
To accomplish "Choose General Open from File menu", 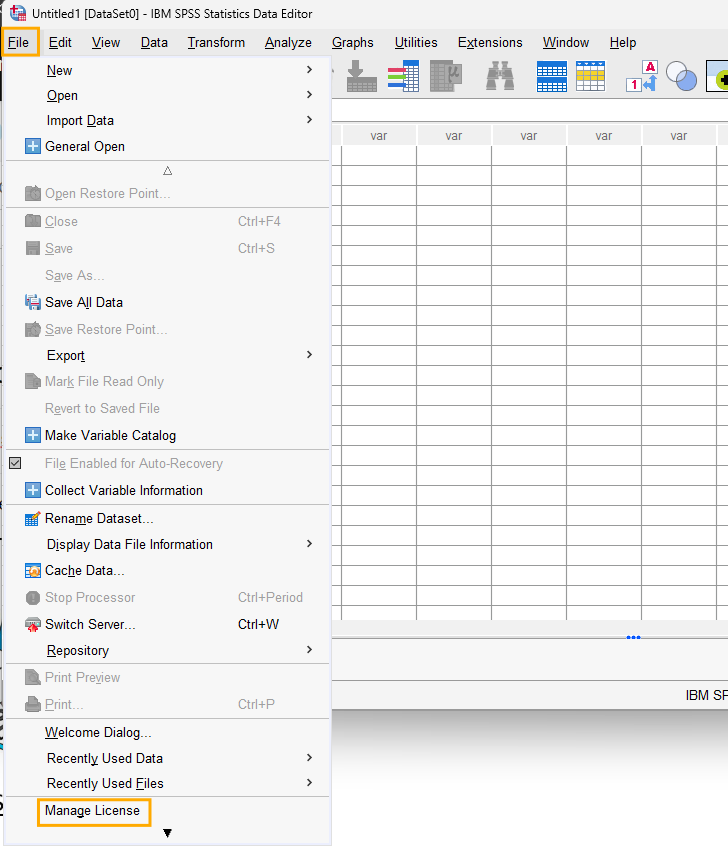I will [x=168, y=146].
